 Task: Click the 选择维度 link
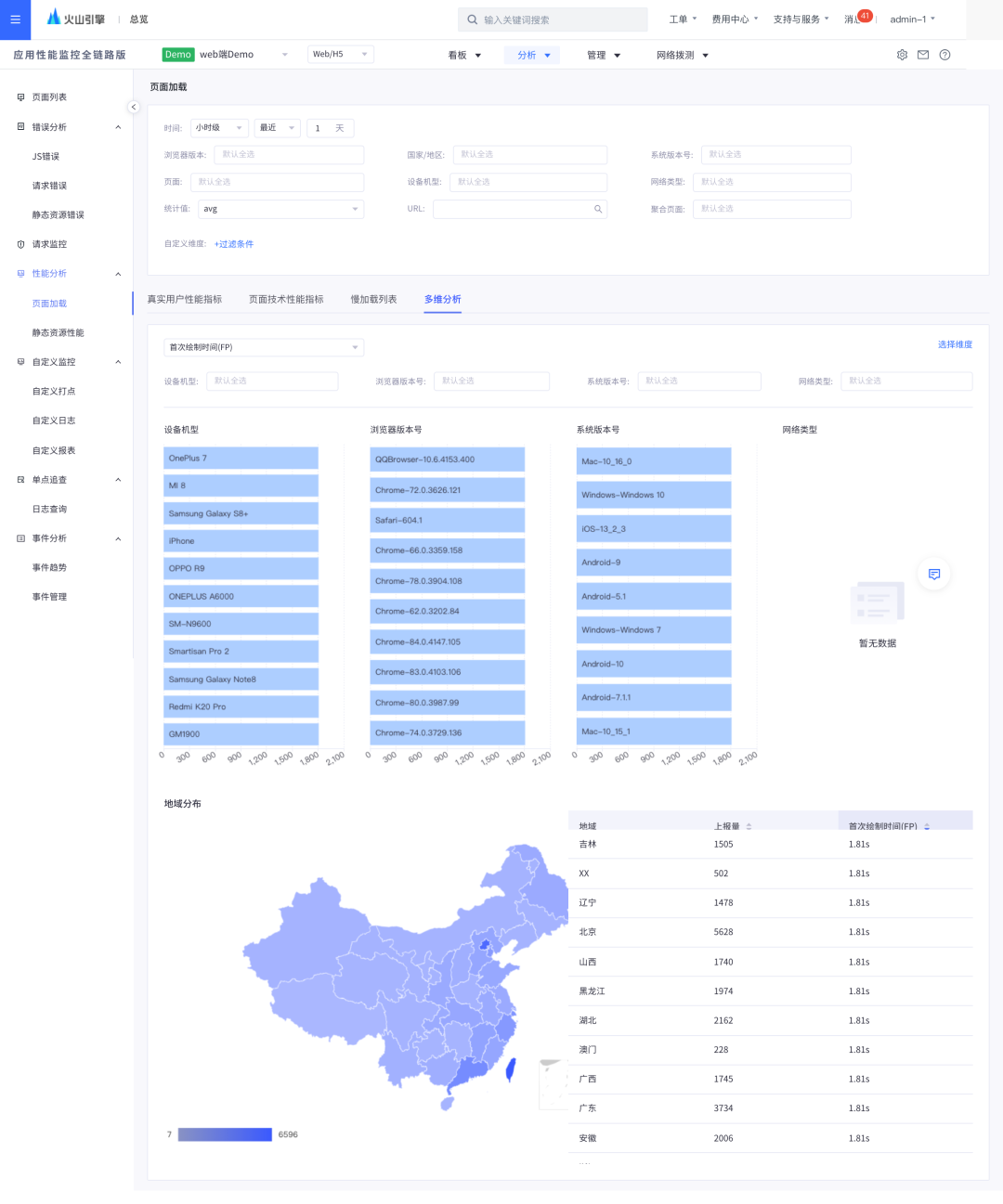click(955, 343)
